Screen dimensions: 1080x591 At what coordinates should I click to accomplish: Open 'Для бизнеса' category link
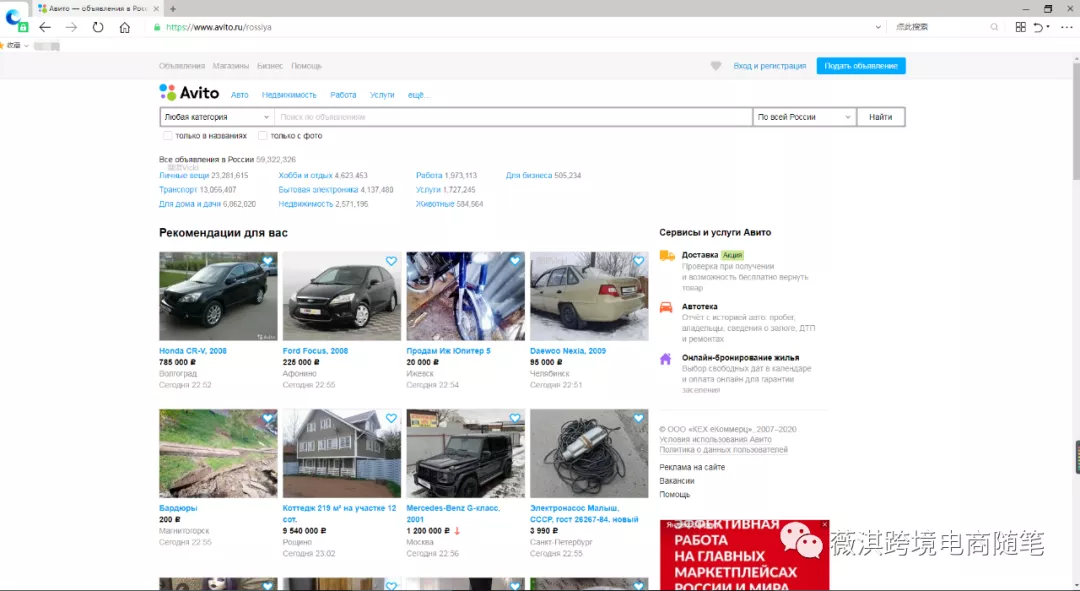(529, 176)
